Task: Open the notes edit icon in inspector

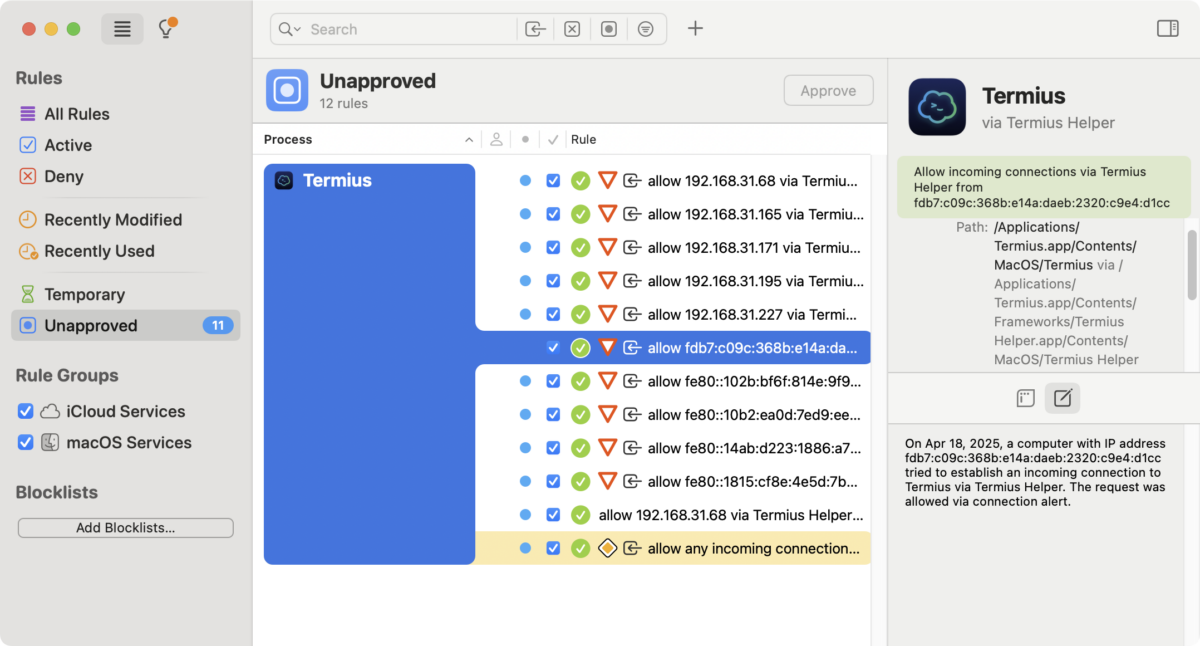Action: (x=1062, y=398)
